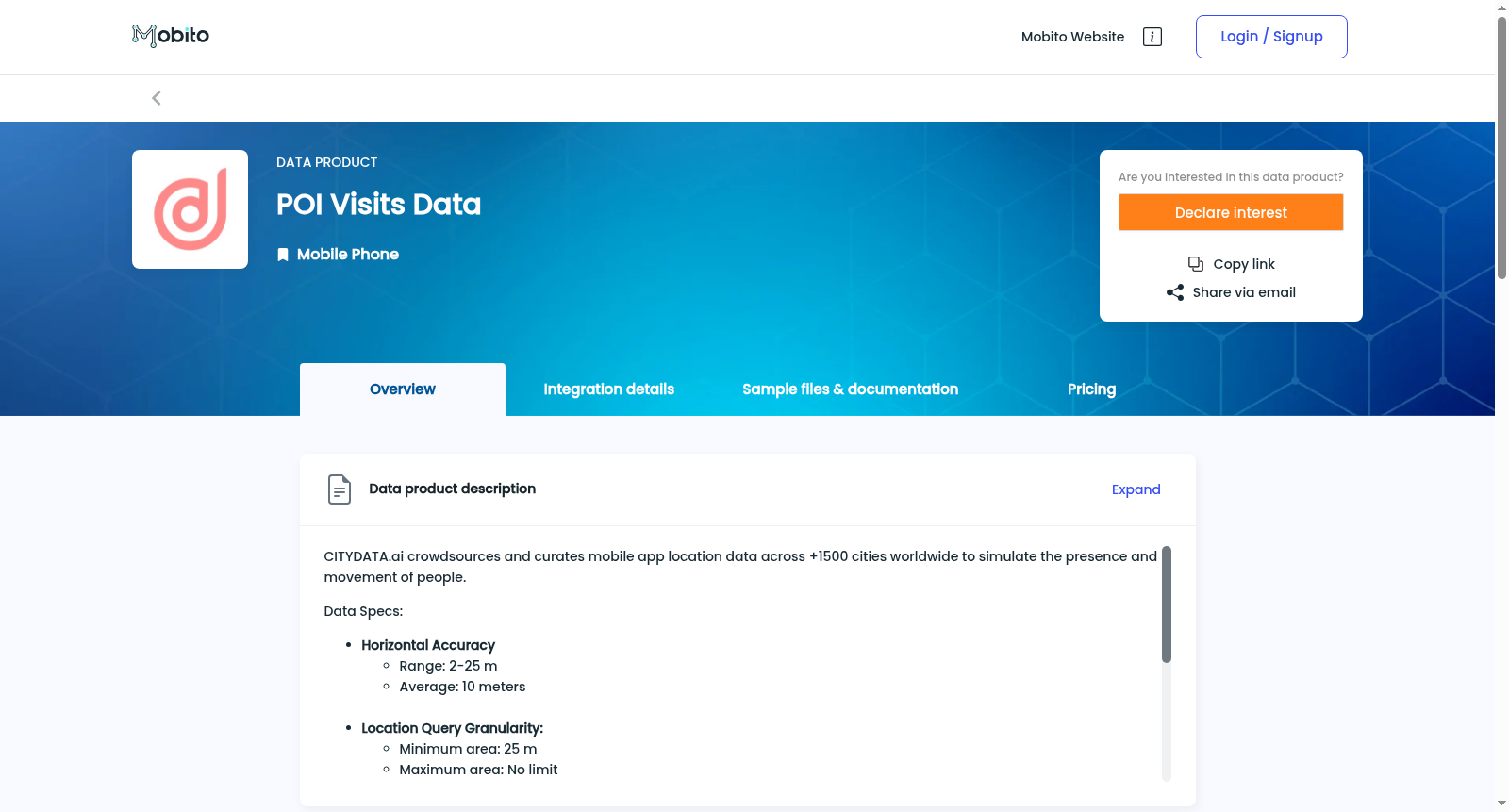Image resolution: width=1509 pixels, height=812 pixels.
Task: Click the scroll-up arrow of the page scrollbar
Action: pyautogui.click(x=1501, y=8)
